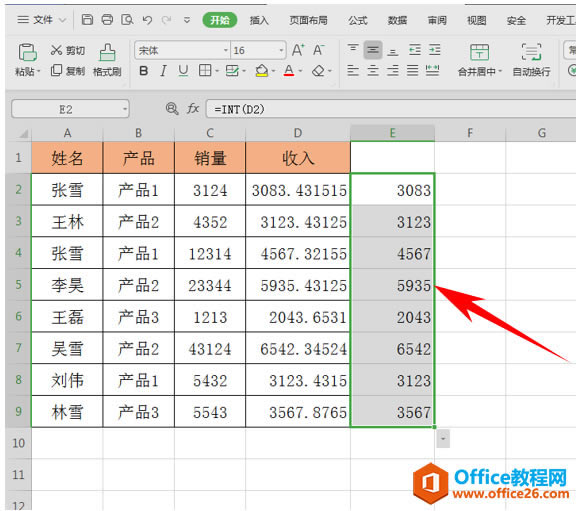The image size is (576, 511).
Task: Expand the Name Box dropdown arrow
Action: (125, 109)
